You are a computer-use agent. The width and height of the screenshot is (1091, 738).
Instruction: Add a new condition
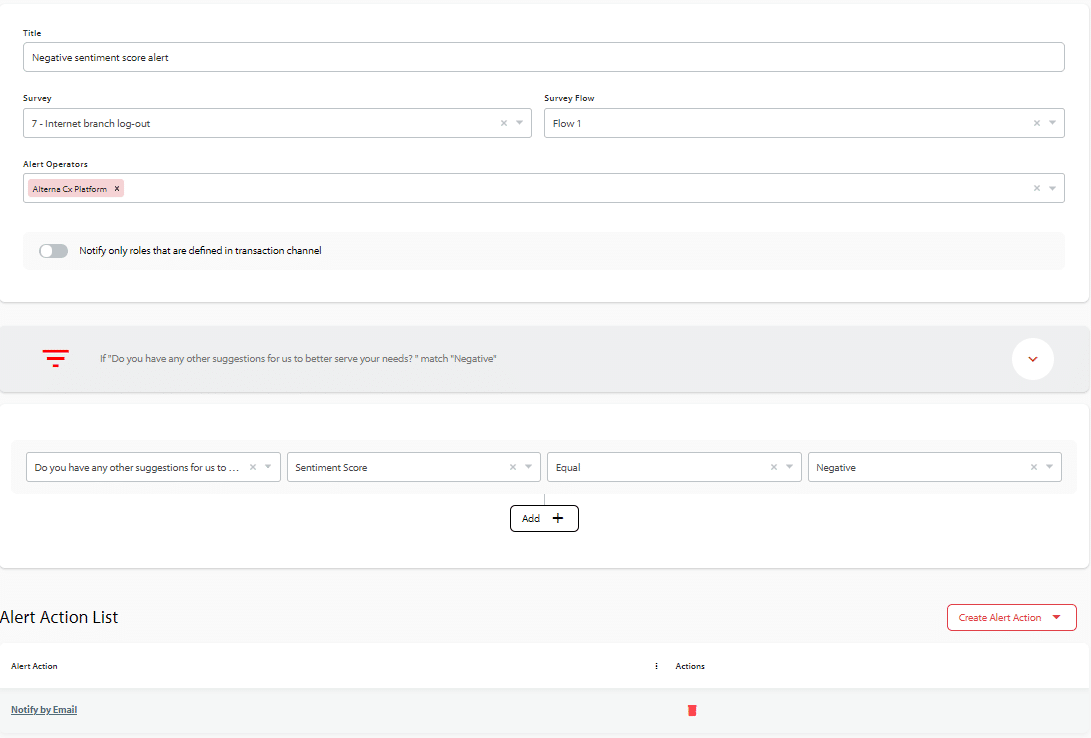pos(544,519)
